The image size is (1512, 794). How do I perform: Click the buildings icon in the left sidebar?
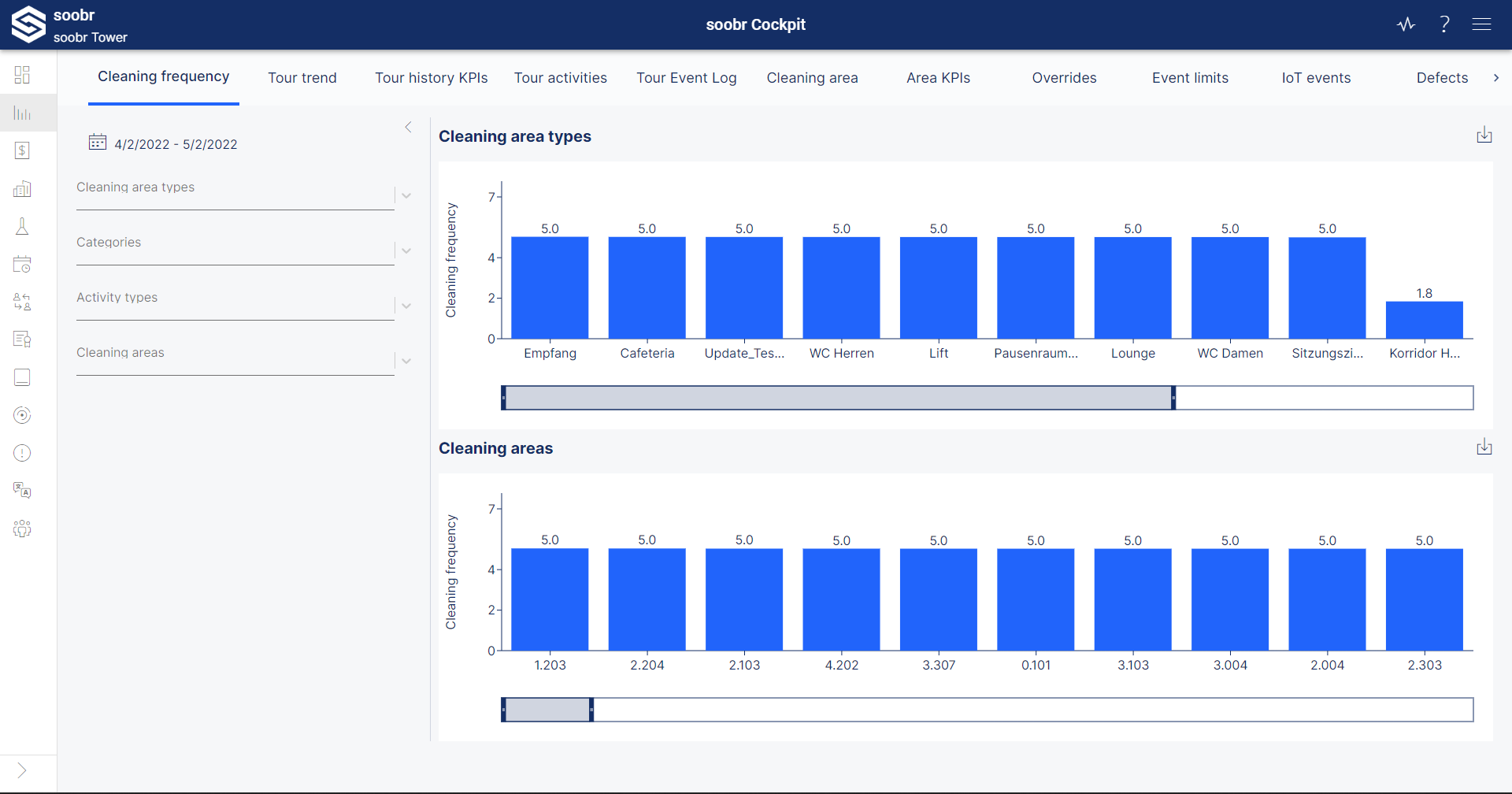pos(22,188)
